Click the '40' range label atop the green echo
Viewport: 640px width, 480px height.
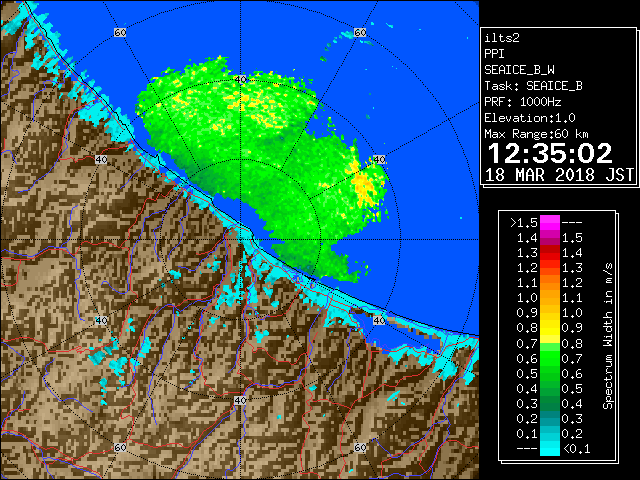pyautogui.click(x=240, y=79)
